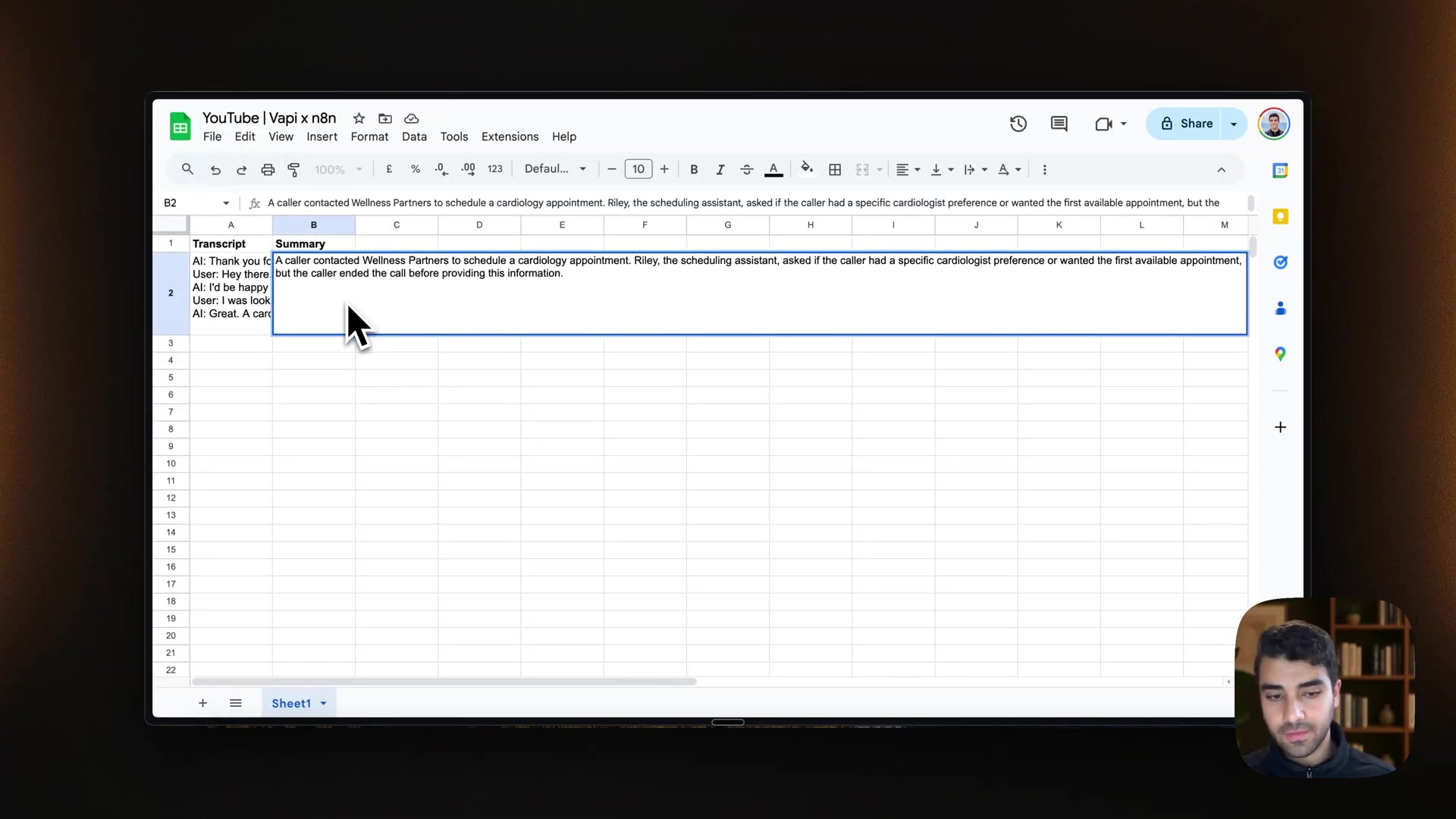Click the paint format roller icon
Screen dimensions: 1456x819
[x=293, y=170]
